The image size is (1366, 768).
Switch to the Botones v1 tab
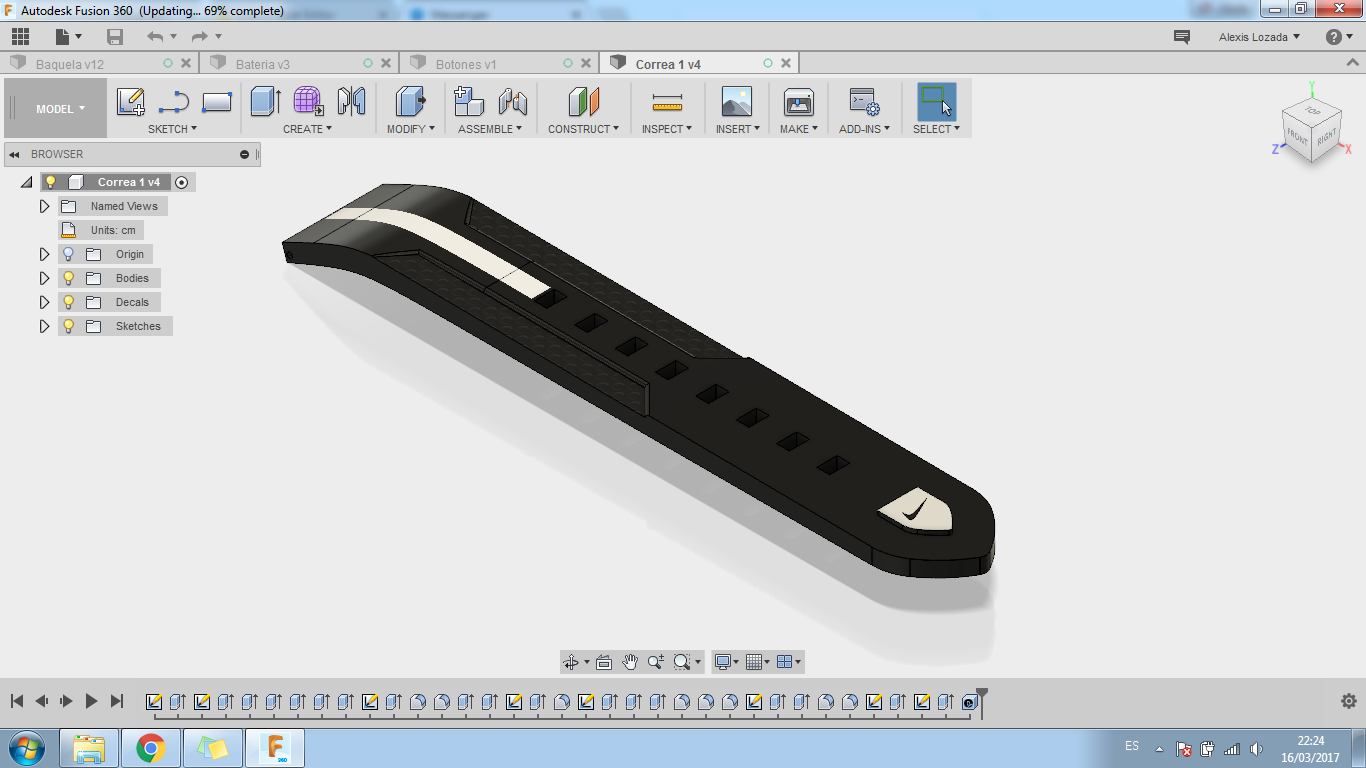500,64
